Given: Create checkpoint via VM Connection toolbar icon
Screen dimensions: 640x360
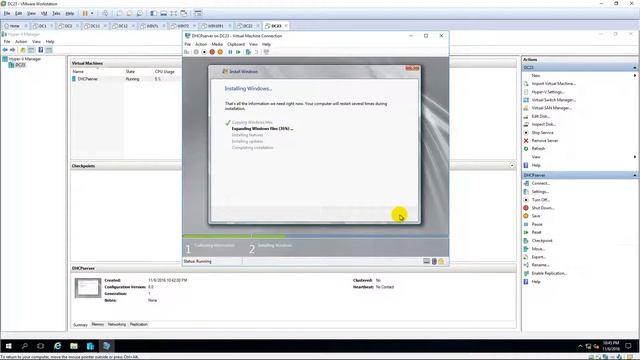Looking at the screenshot, I should pos(248,52).
